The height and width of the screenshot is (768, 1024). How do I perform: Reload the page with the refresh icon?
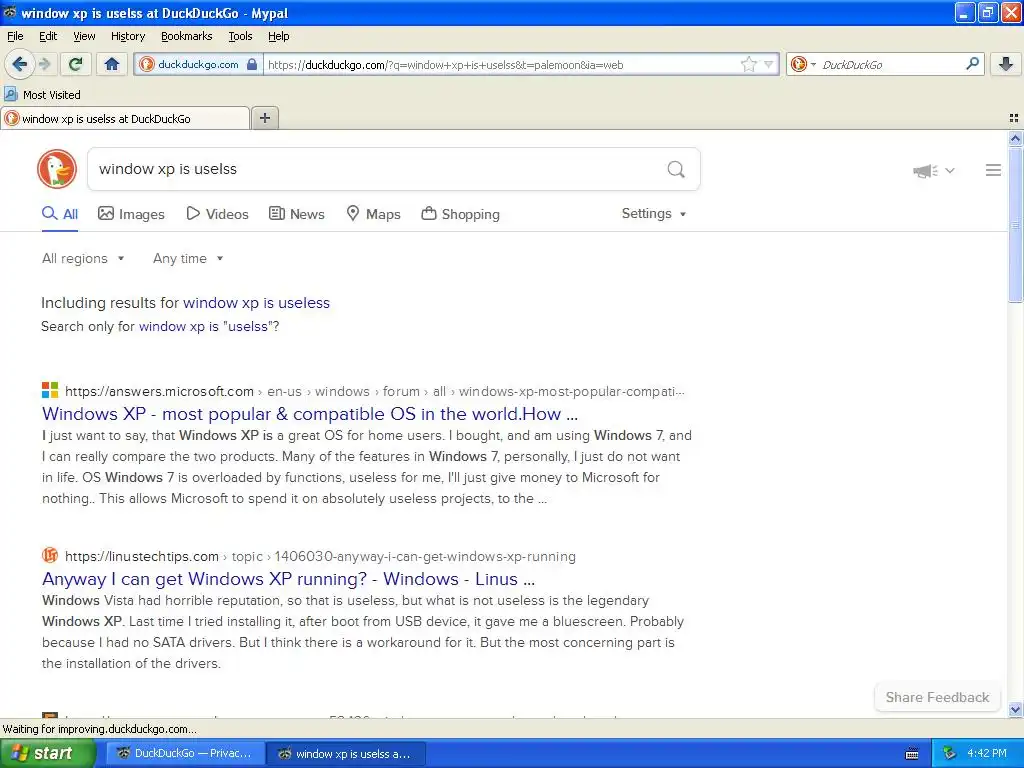75,64
